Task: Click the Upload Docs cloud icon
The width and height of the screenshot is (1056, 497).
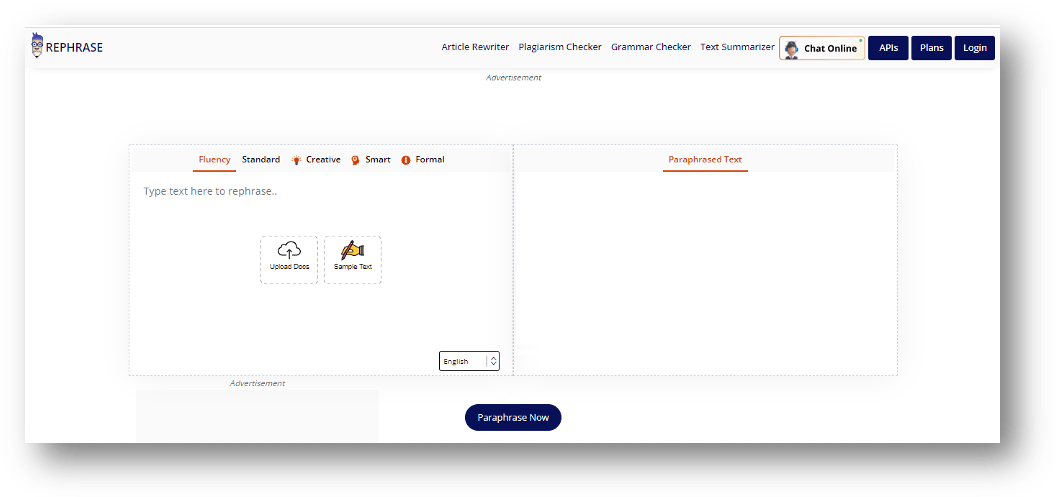Action: coord(289,251)
